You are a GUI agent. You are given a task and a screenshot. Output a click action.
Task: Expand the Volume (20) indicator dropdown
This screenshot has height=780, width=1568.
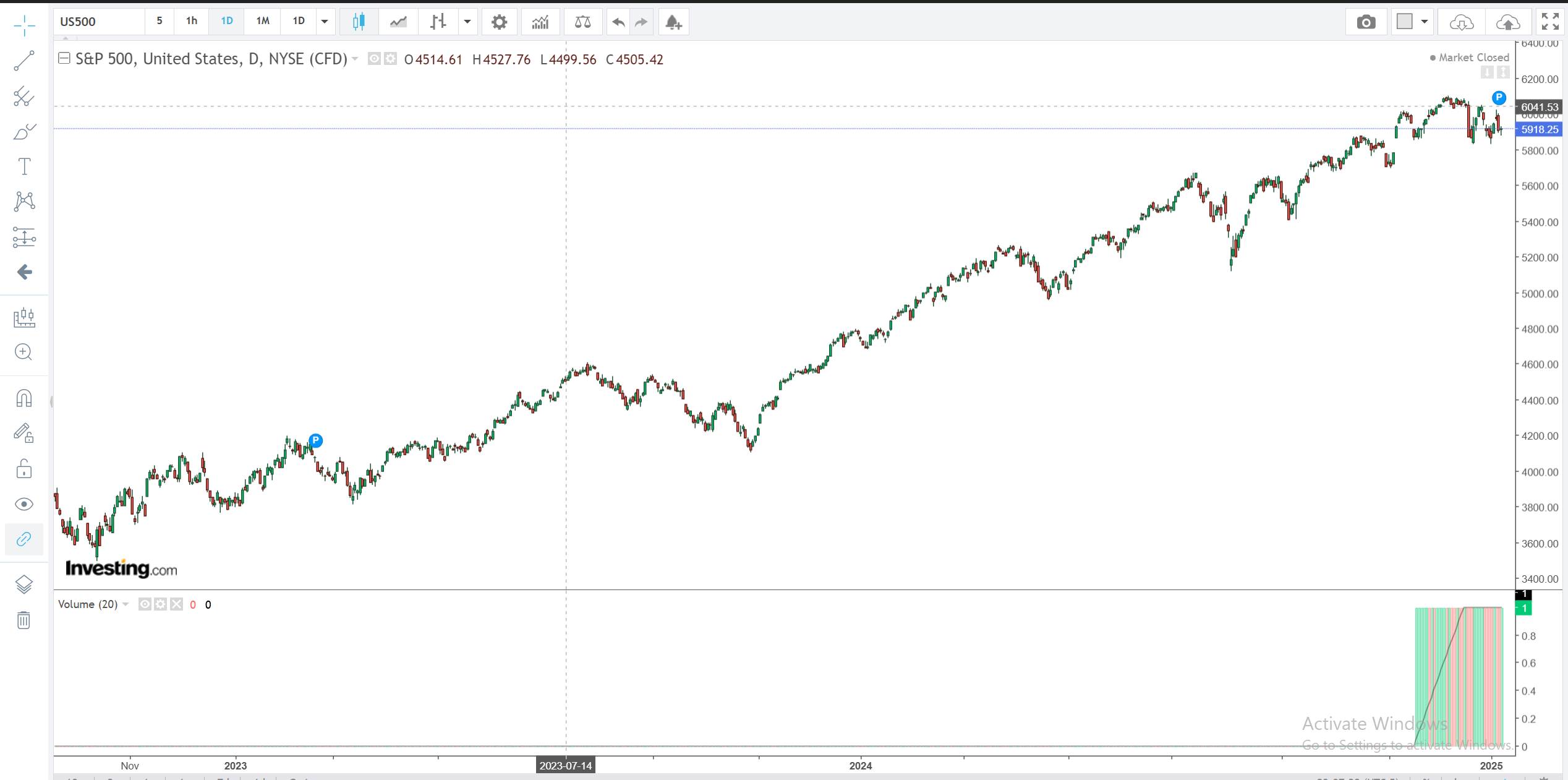[x=126, y=604]
